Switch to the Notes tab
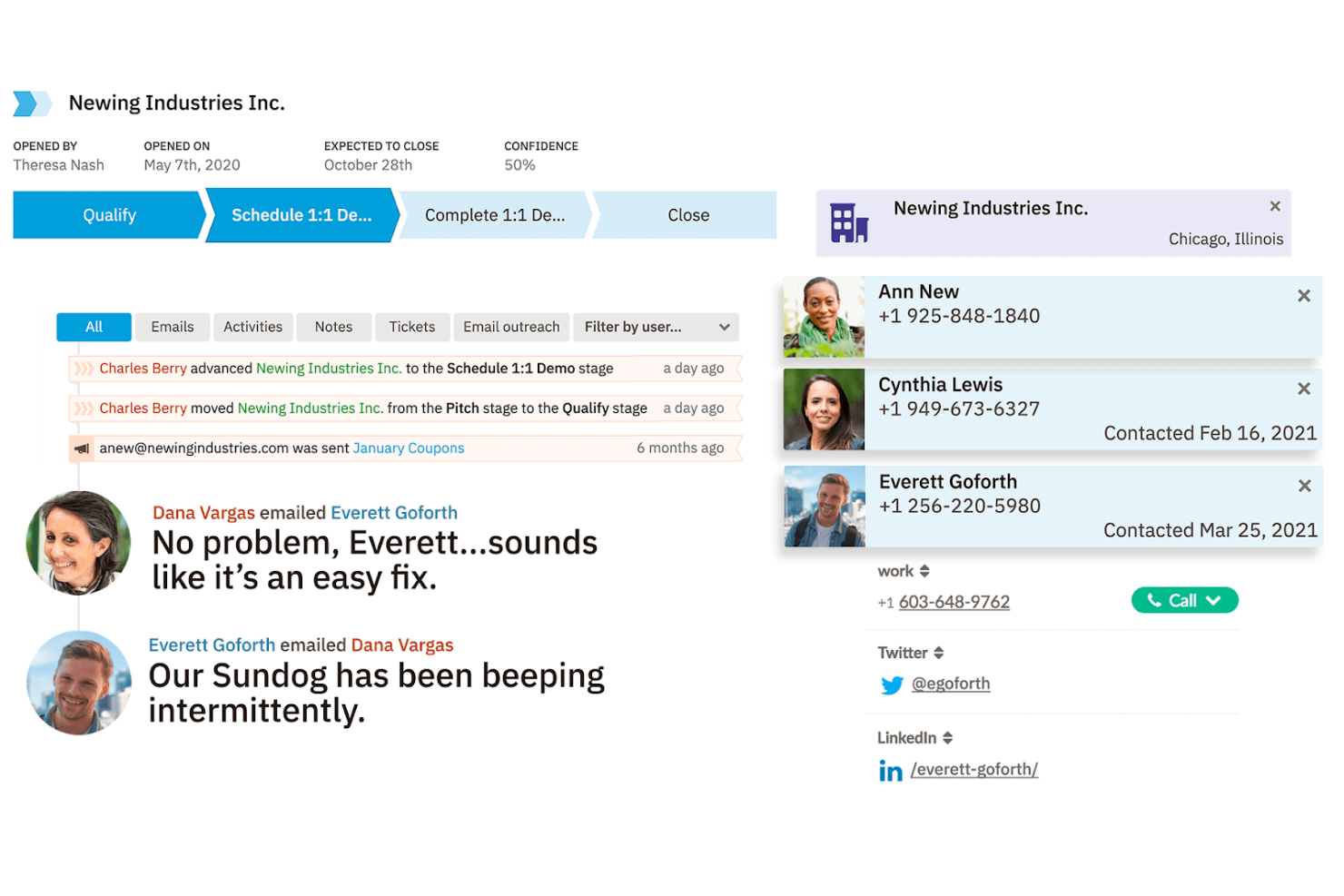 (x=333, y=327)
